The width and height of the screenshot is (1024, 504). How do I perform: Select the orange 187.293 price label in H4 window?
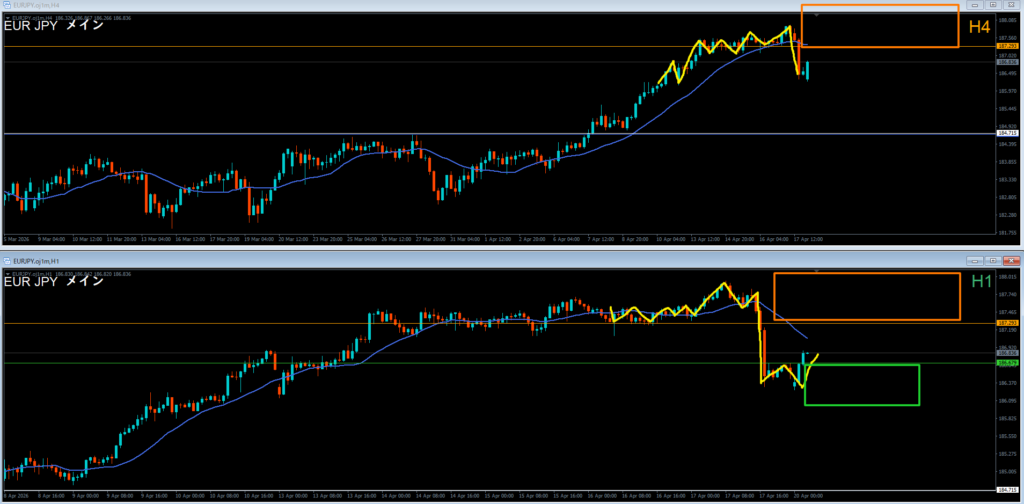[x=1006, y=47]
